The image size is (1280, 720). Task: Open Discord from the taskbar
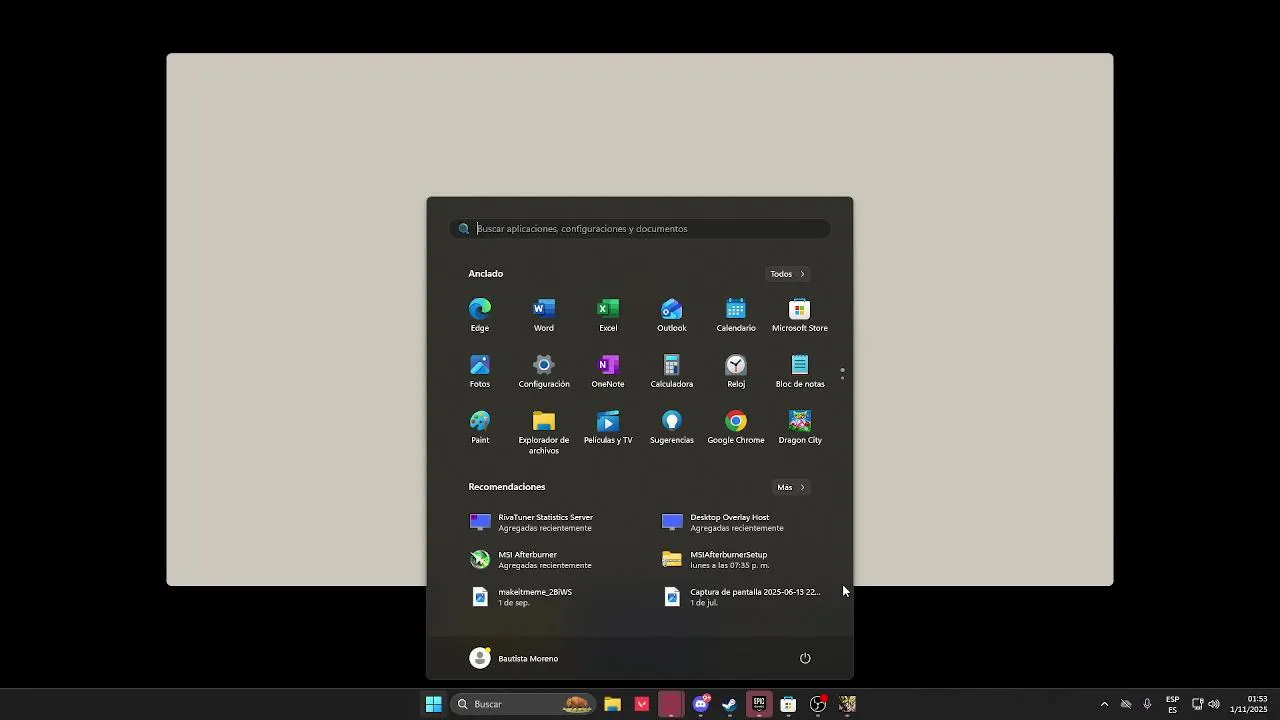point(701,704)
